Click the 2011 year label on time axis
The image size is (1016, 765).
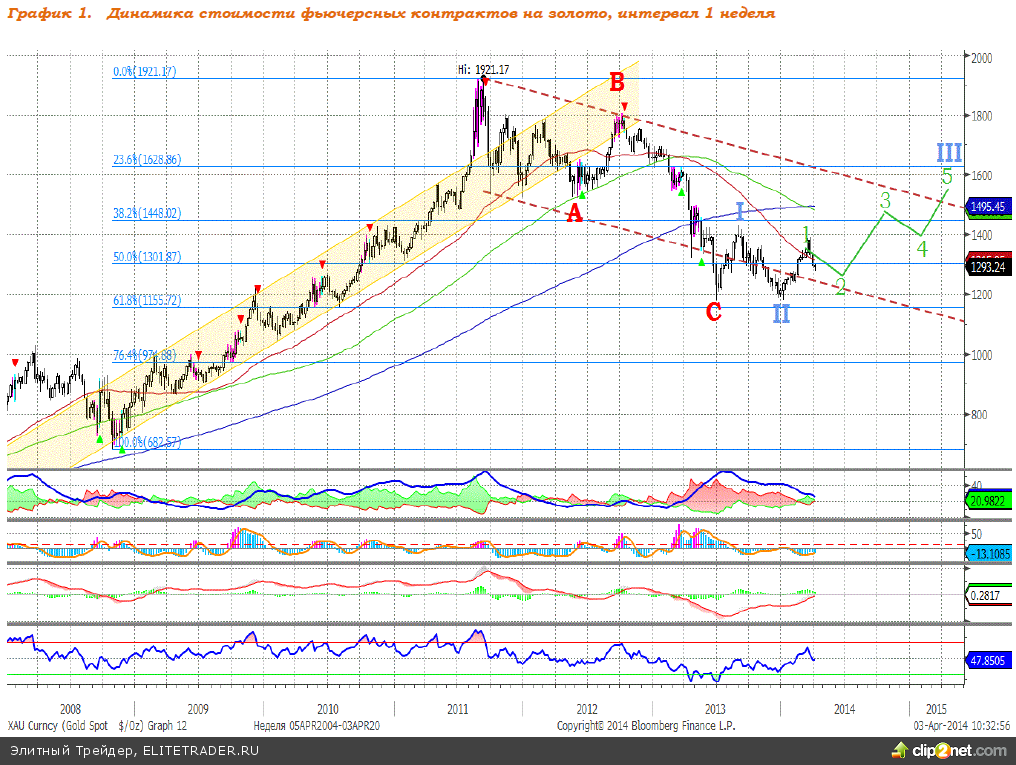458,709
